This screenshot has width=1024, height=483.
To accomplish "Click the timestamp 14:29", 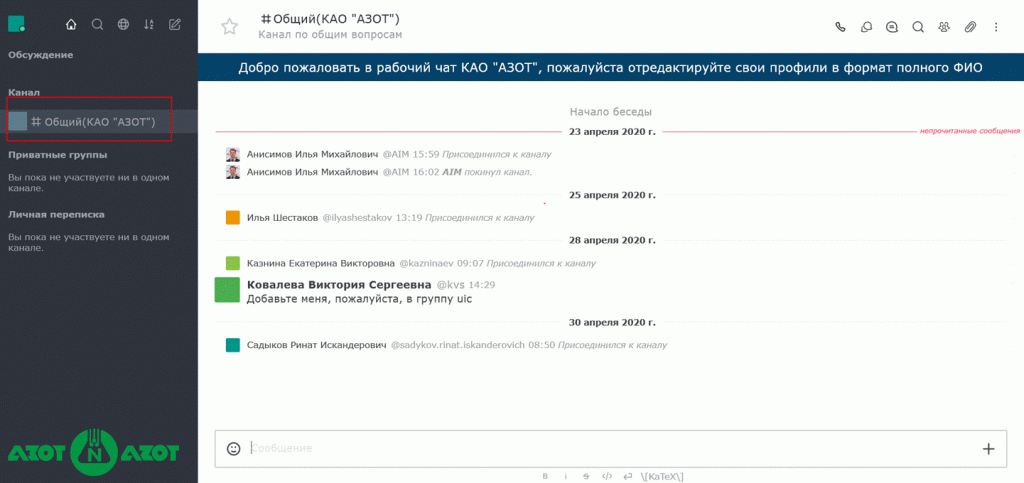I will (482, 285).
